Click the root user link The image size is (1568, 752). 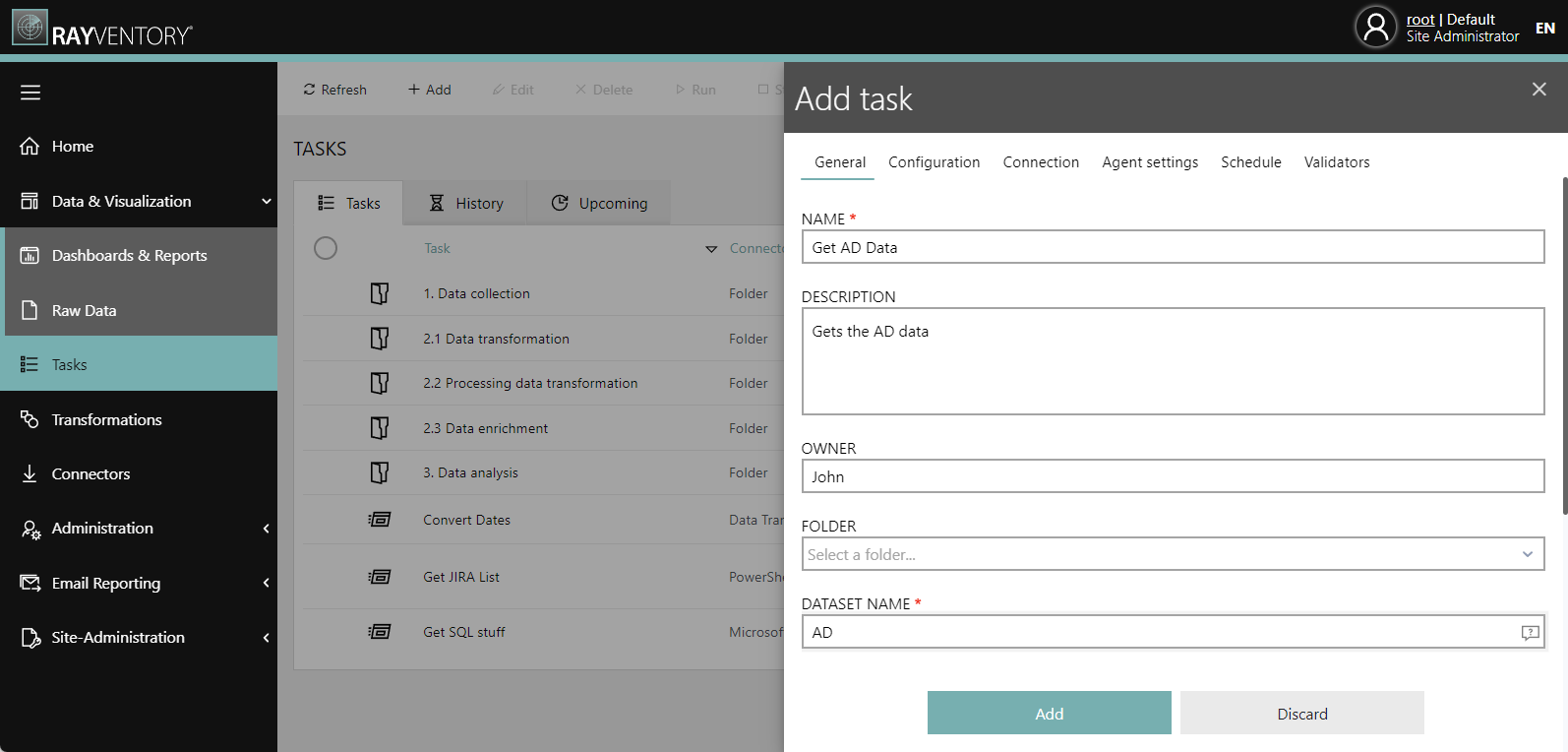[1419, 20]
